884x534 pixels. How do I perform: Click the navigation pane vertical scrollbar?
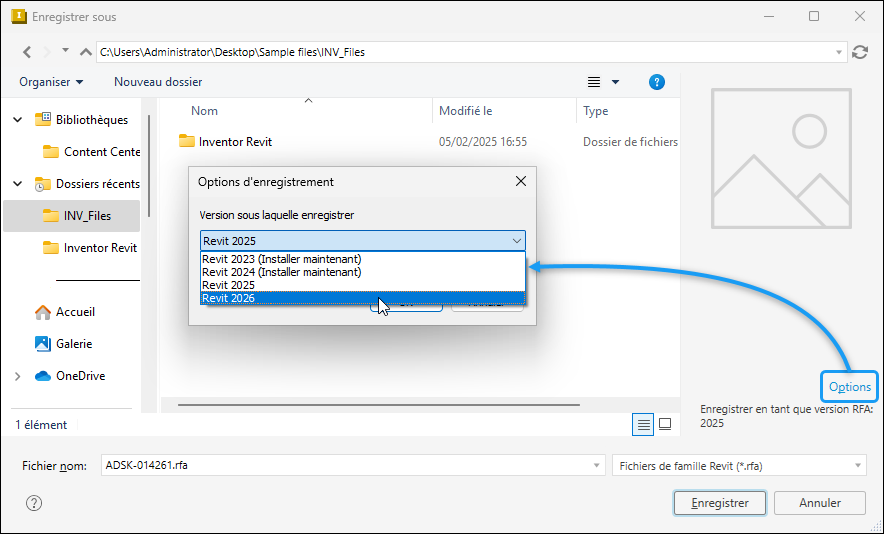pos(149,166)
